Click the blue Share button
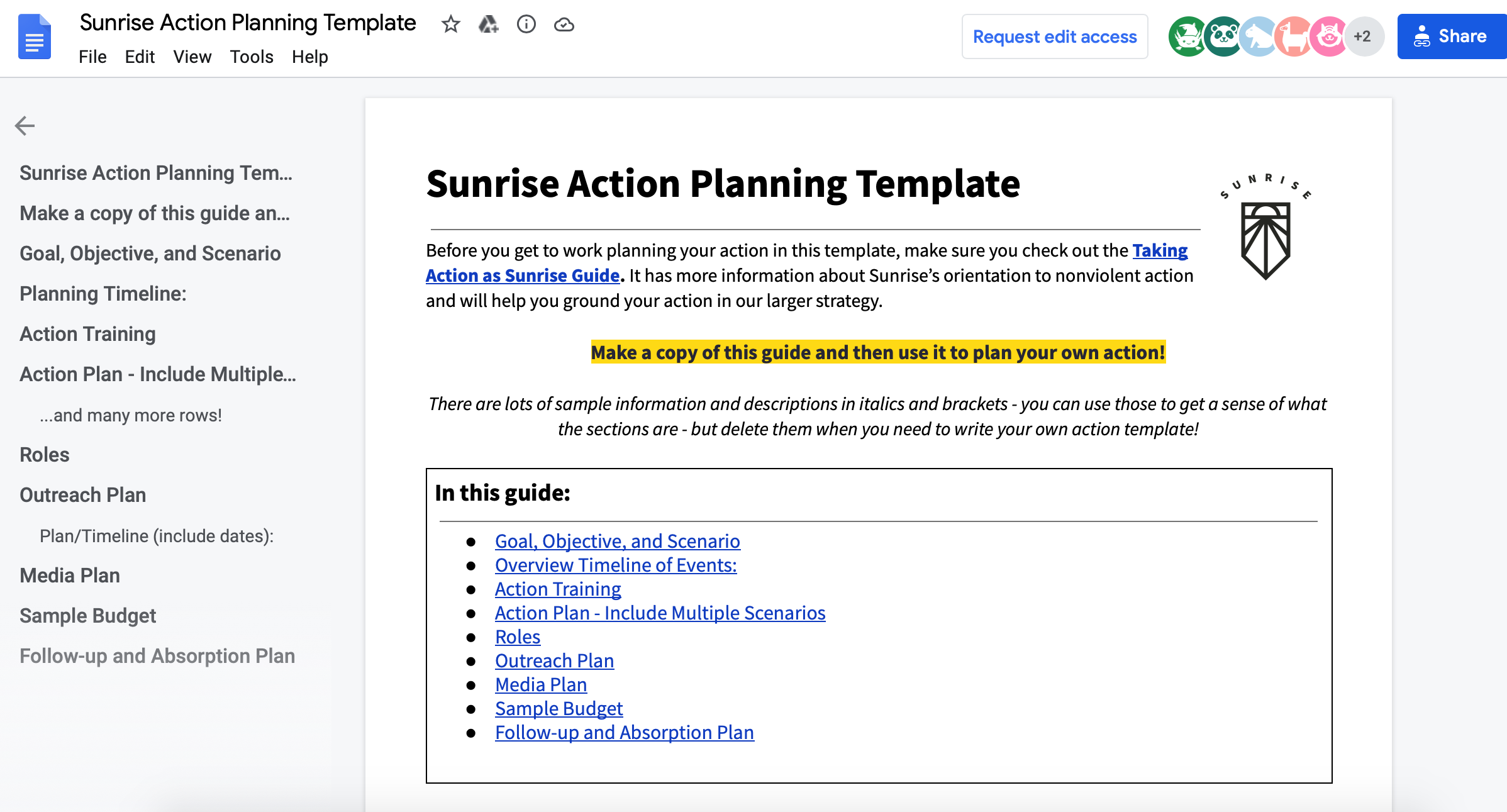 pos(1452,36)
